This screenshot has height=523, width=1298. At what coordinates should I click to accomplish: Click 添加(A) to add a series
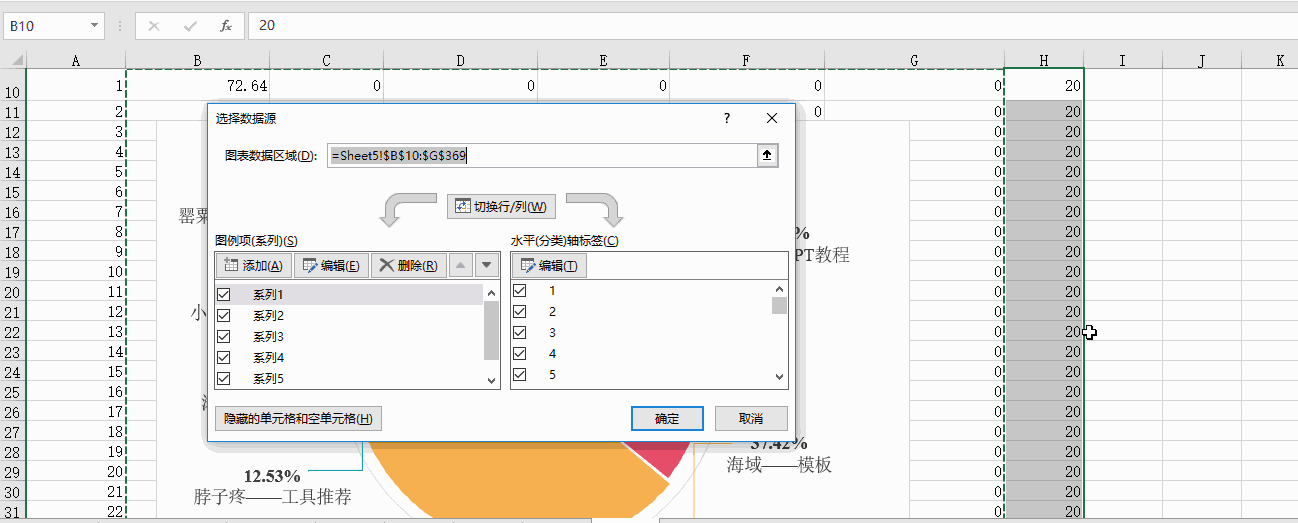click(x=253, y=265)
